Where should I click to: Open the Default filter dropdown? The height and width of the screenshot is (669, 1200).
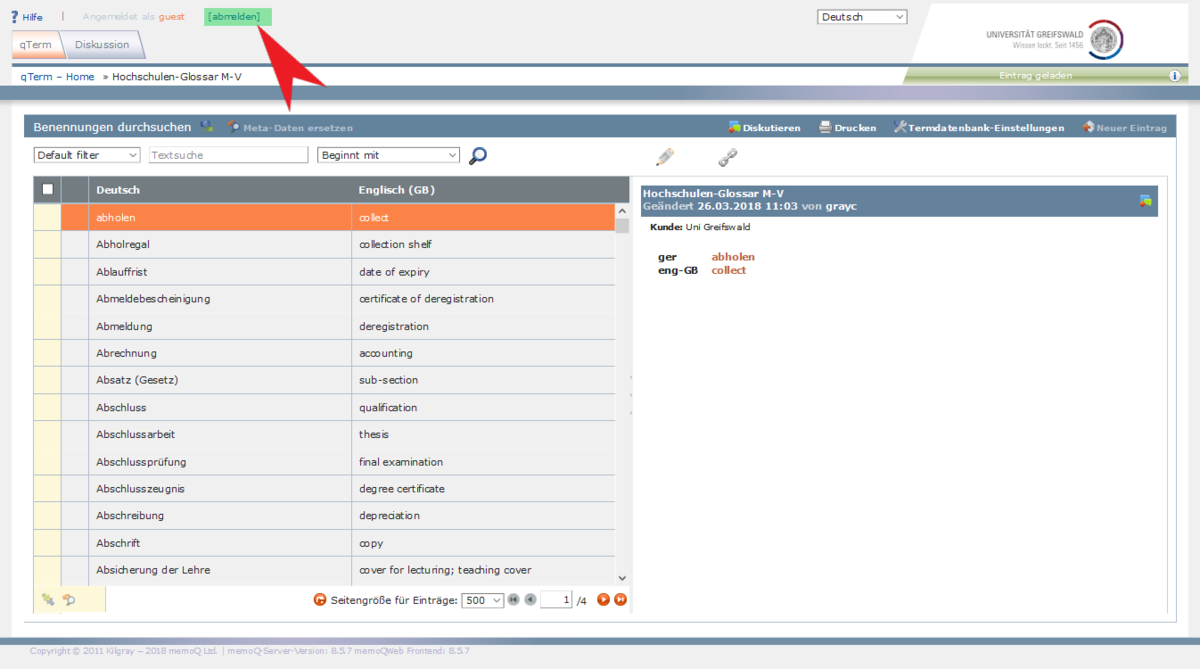pos(87,155)
